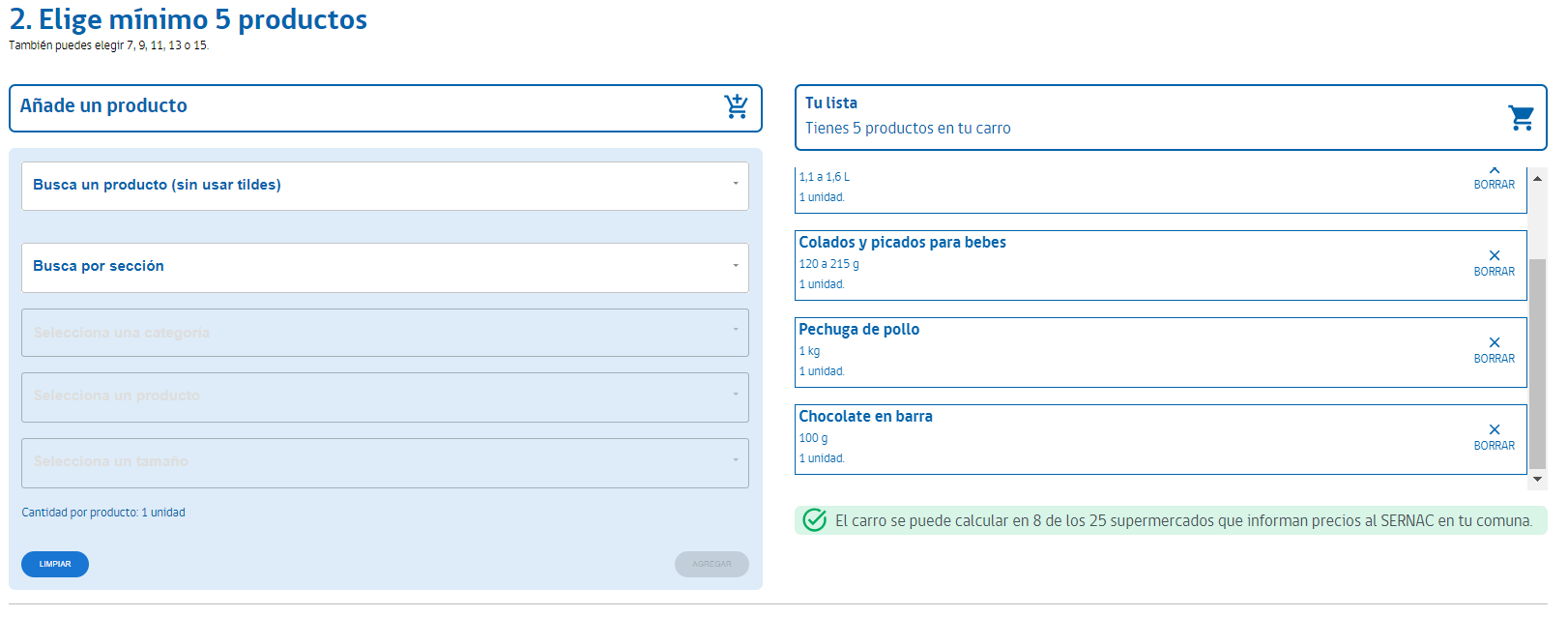Image resolution: width=1568 pixels, height=617 pixels.
Task: Delete Pechuga de pollo from the list
Action: (x=1494, y=349)
